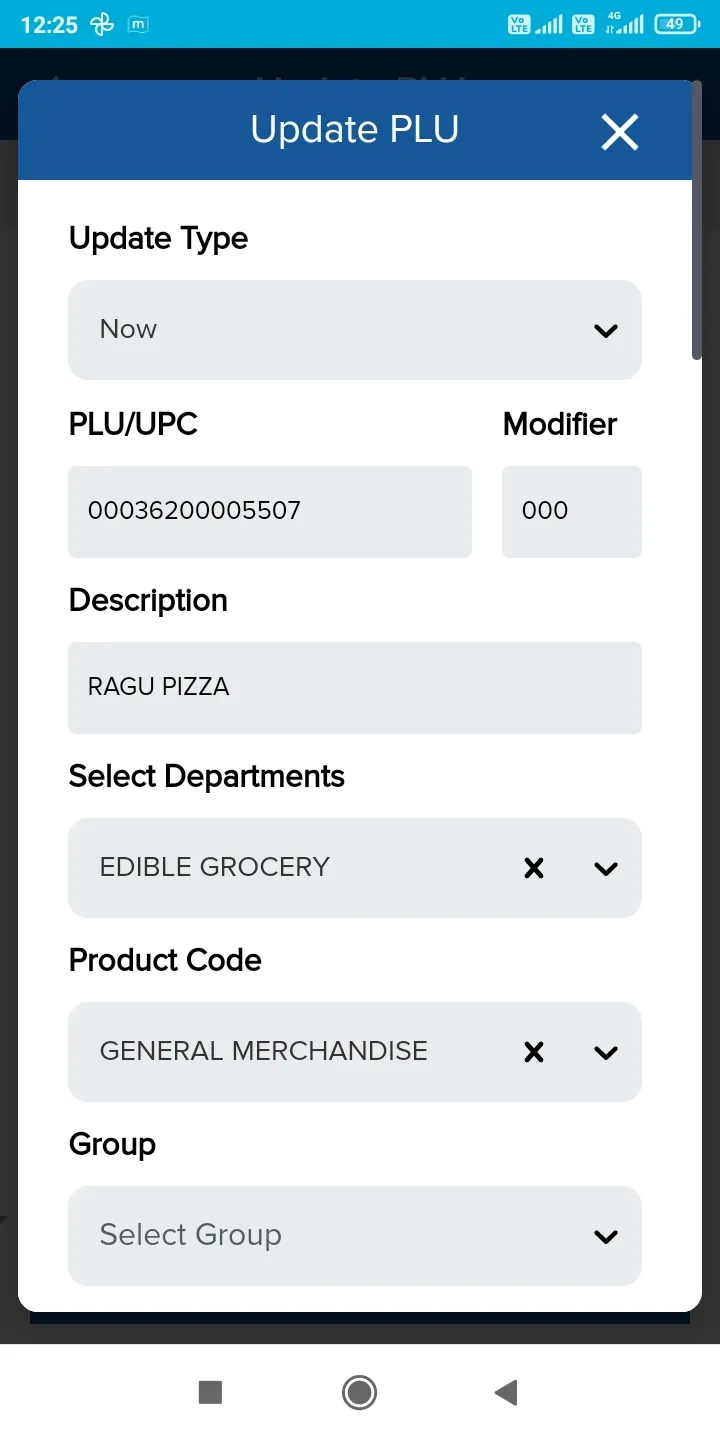Tap the GENERAL MERCHANDISE selection chip

(263, 1052)
